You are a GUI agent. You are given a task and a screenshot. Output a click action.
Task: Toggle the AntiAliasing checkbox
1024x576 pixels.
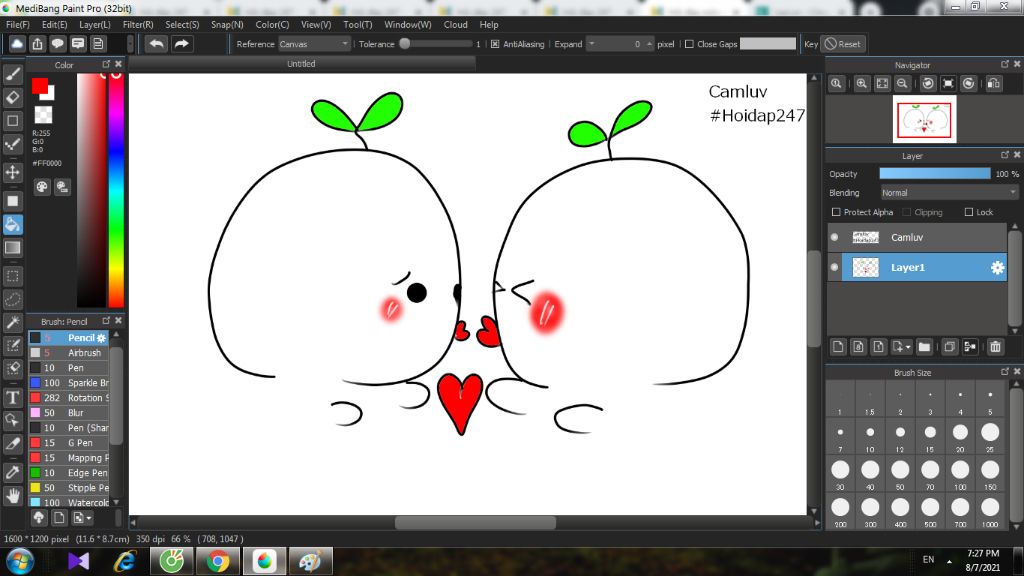495,44
